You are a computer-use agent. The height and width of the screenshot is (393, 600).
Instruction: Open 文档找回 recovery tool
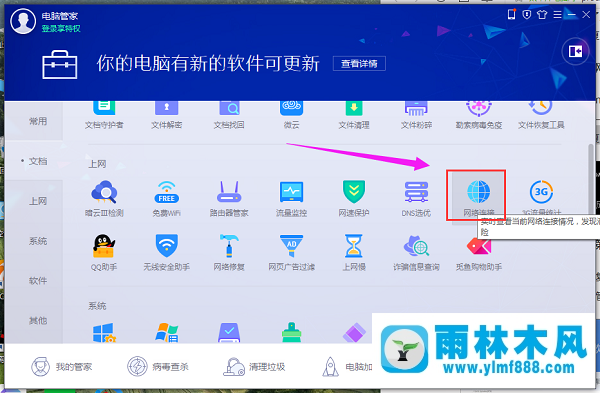[x=229, y=115]
